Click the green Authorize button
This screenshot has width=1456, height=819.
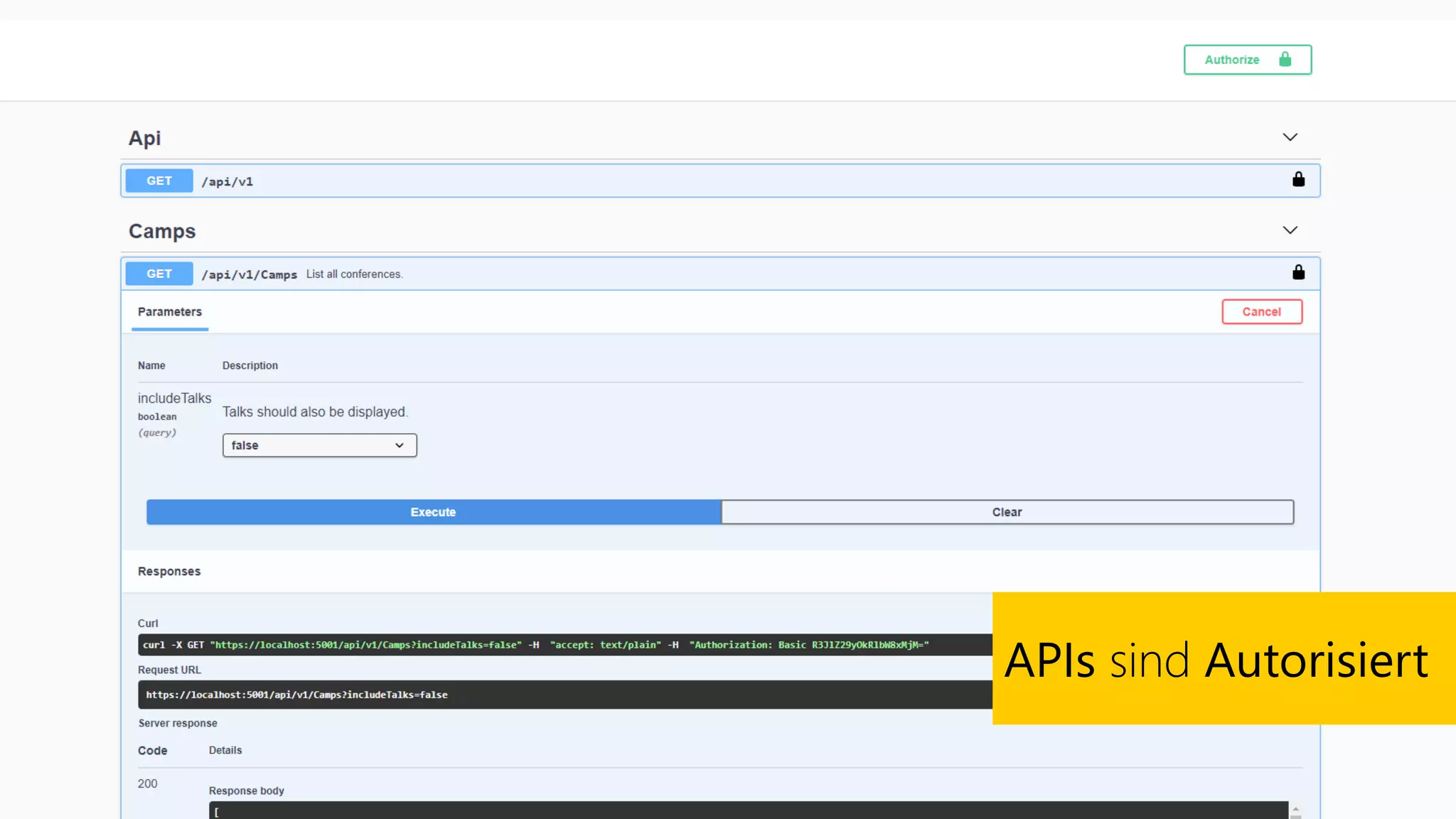[x=1247, y=60]
